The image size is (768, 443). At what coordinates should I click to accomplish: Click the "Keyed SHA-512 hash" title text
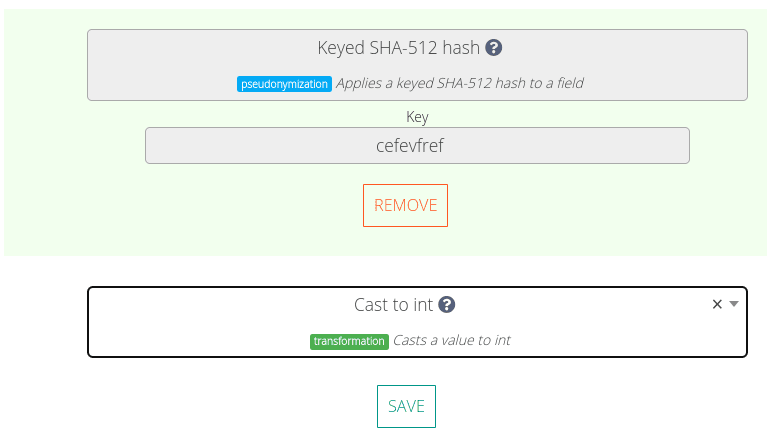click(x=398, y=47)
